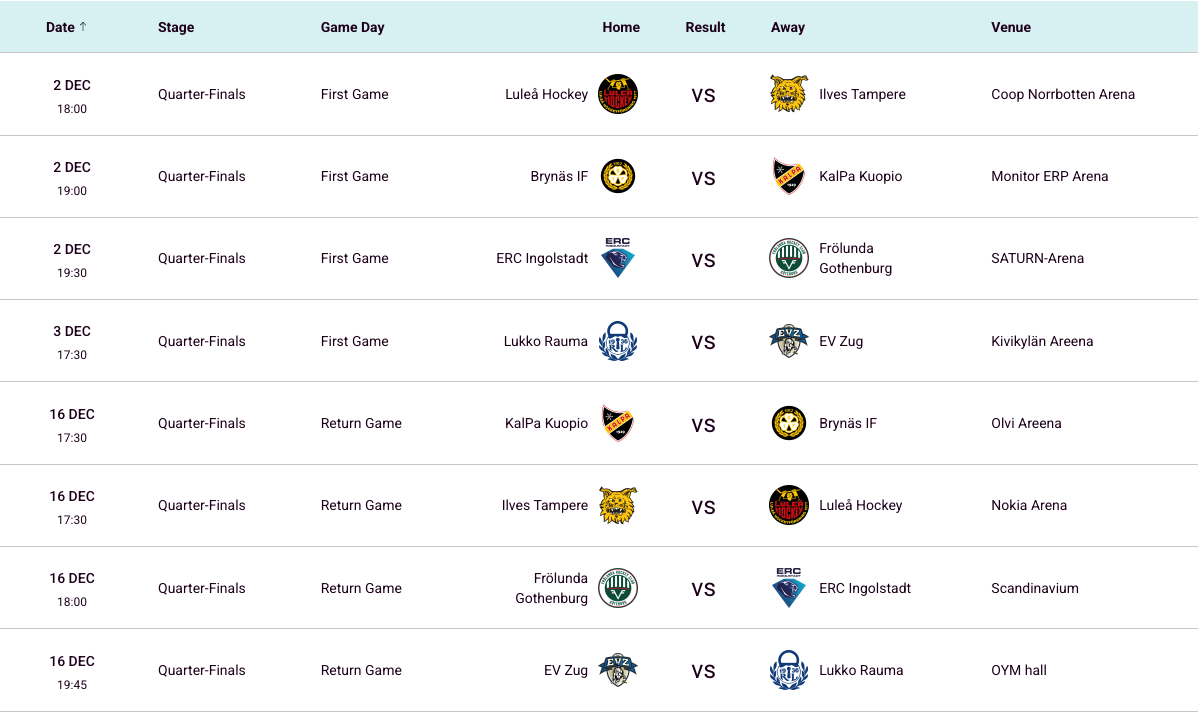
Task: Open the Luleå Hockey team link in first row
Action: click(x=546, y=95)
